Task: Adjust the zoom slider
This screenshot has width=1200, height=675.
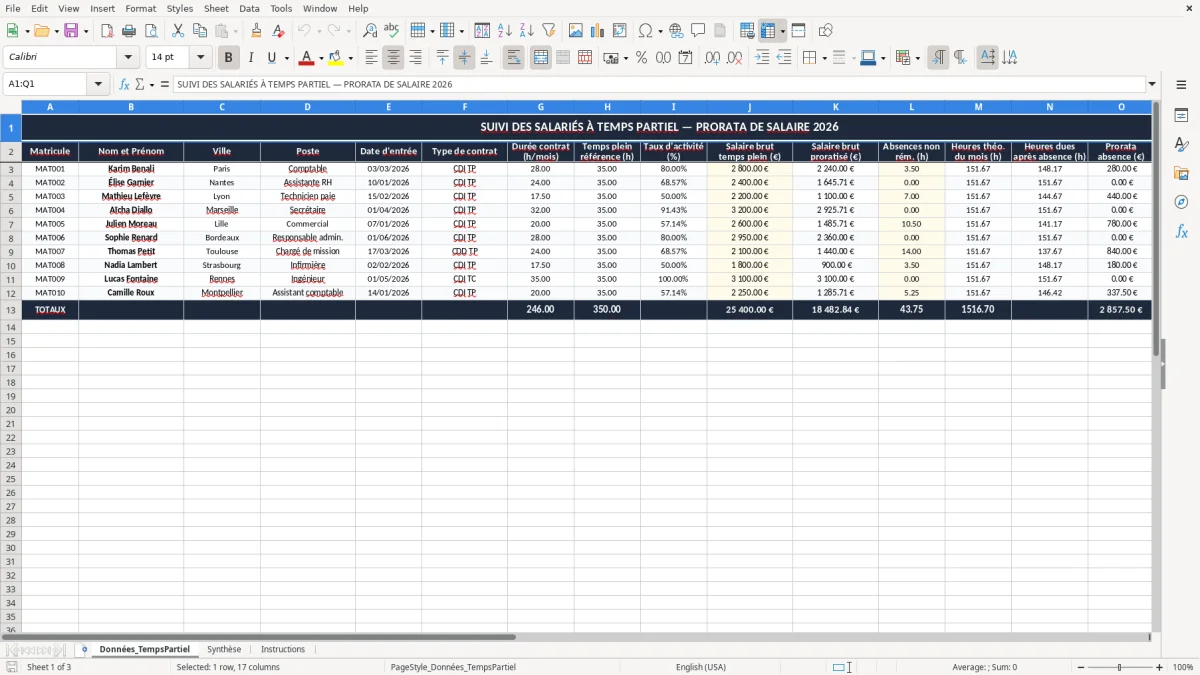Action: point(1119,667)
